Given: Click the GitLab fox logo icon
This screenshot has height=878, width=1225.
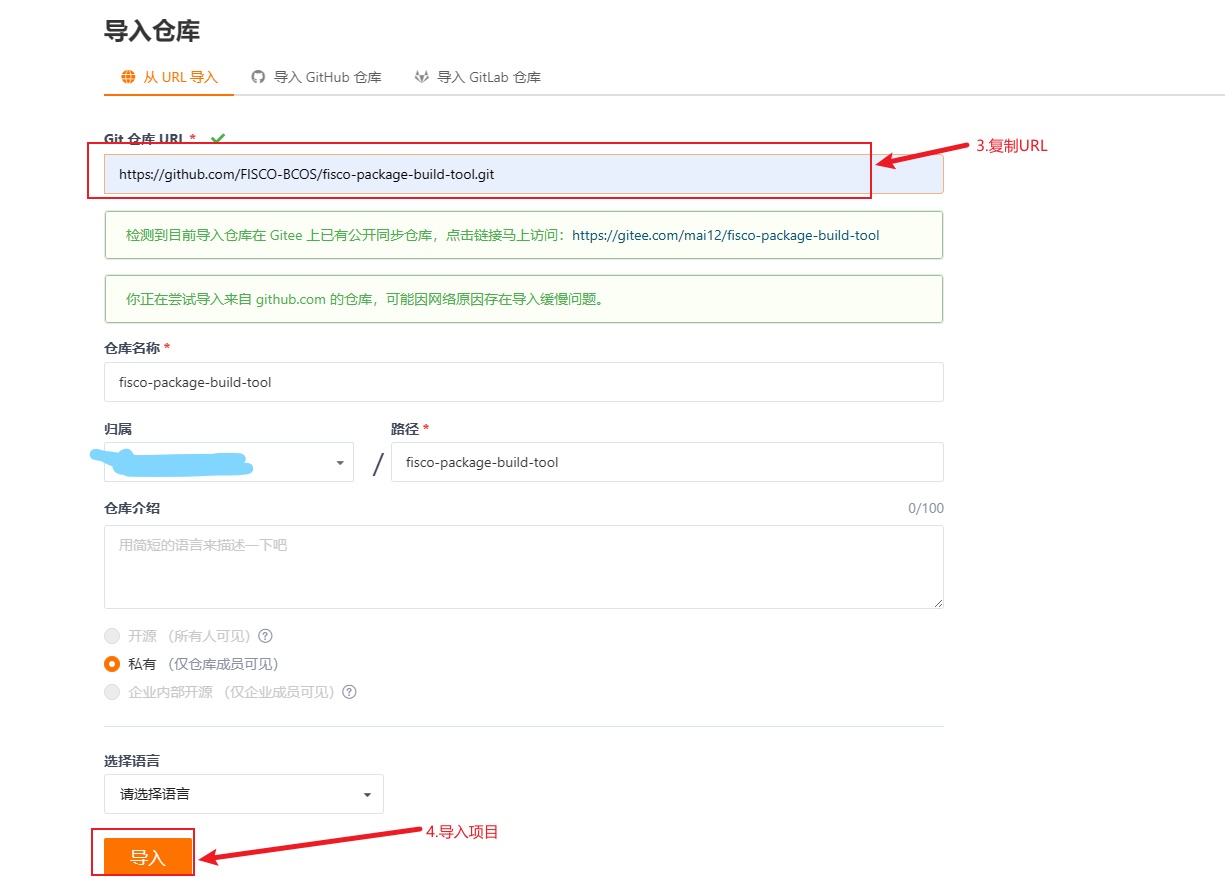Looking at the screenshot, I should (x=422, y=77).
